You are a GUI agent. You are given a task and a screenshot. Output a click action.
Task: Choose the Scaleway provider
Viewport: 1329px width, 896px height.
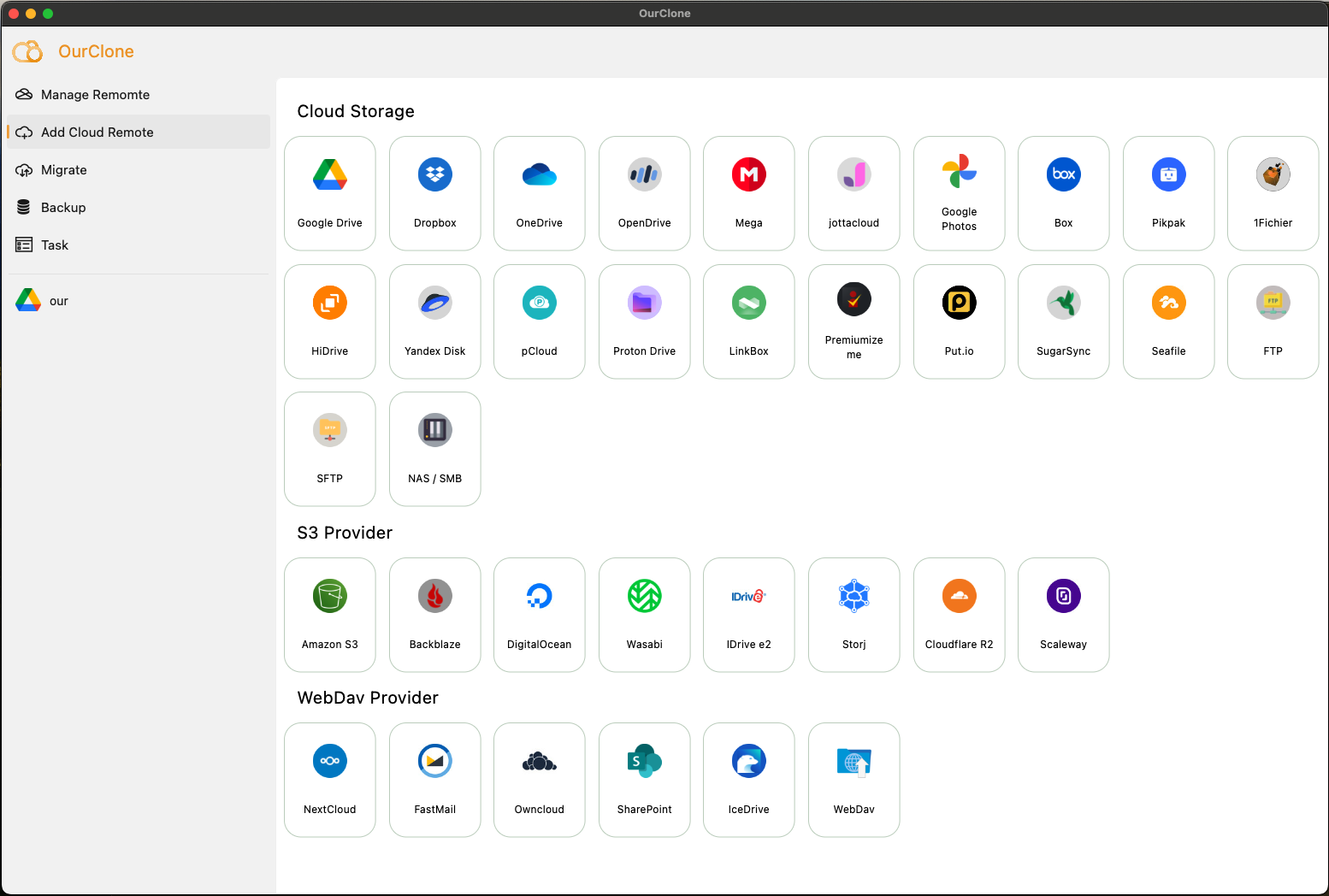point(1064,615)
